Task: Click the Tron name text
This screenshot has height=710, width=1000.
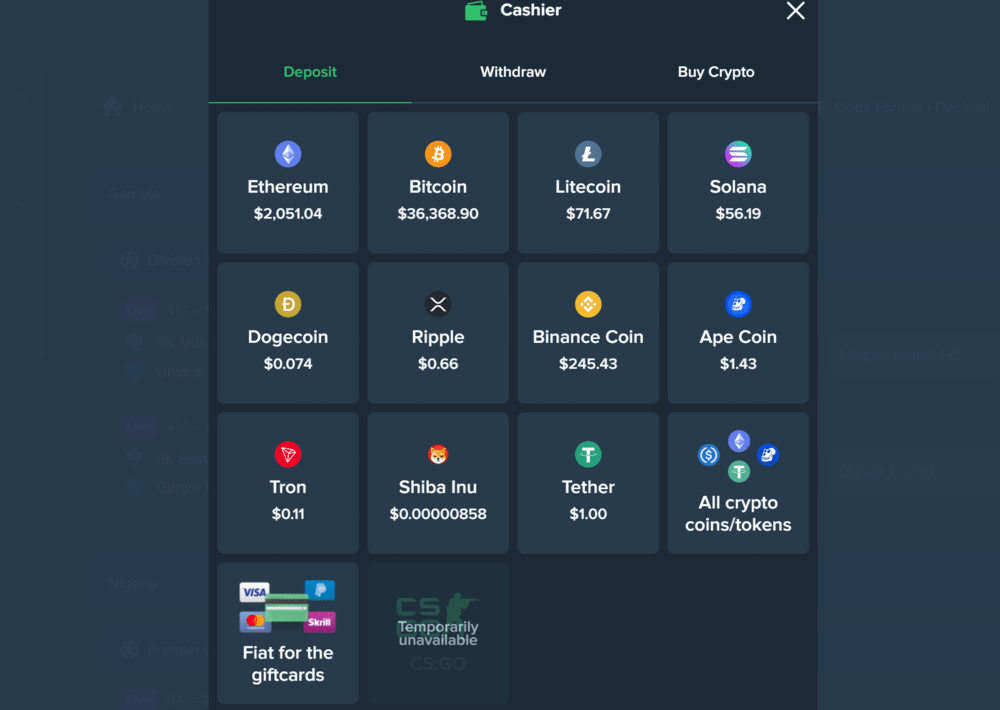Action: pyautogui.click(x=288, y=487)
